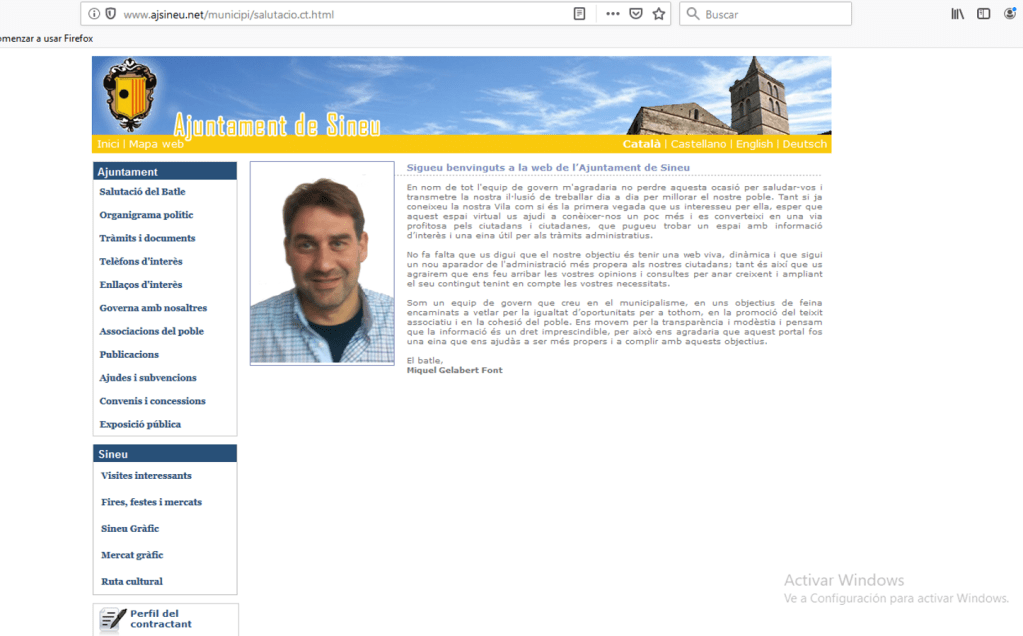Click the Save to Pocket icon

point(636,14)
